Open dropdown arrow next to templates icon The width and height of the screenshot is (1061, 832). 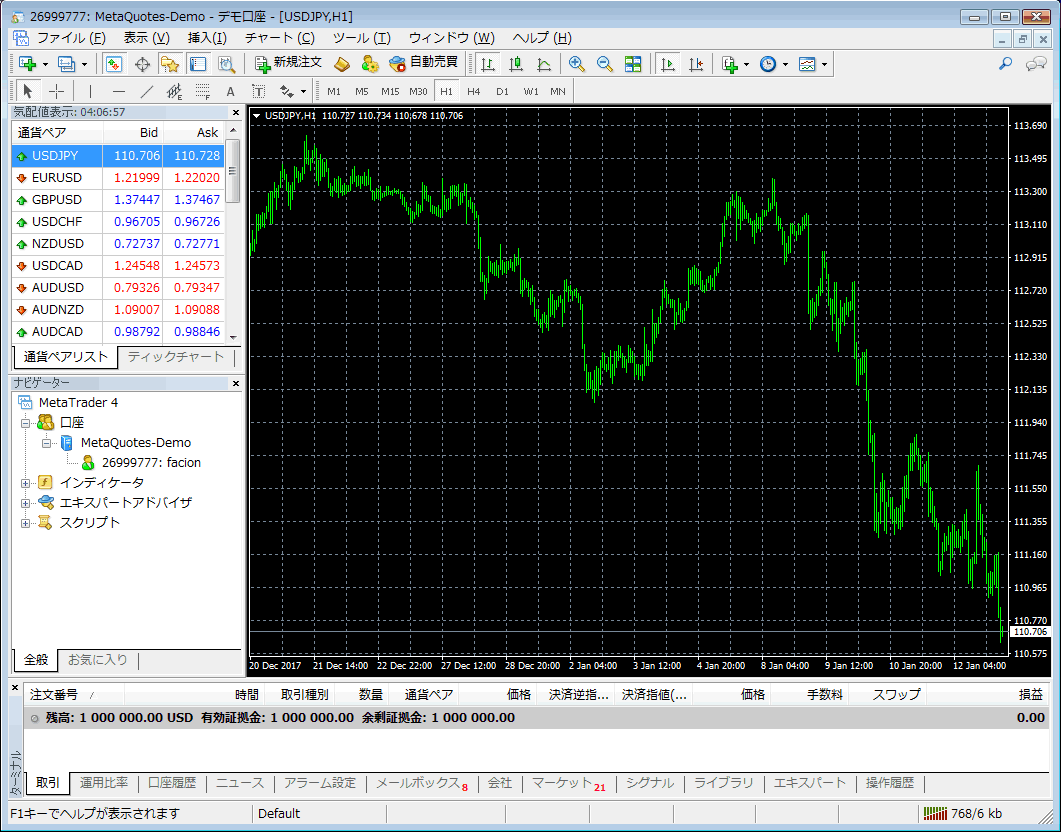tap(825, 65)
